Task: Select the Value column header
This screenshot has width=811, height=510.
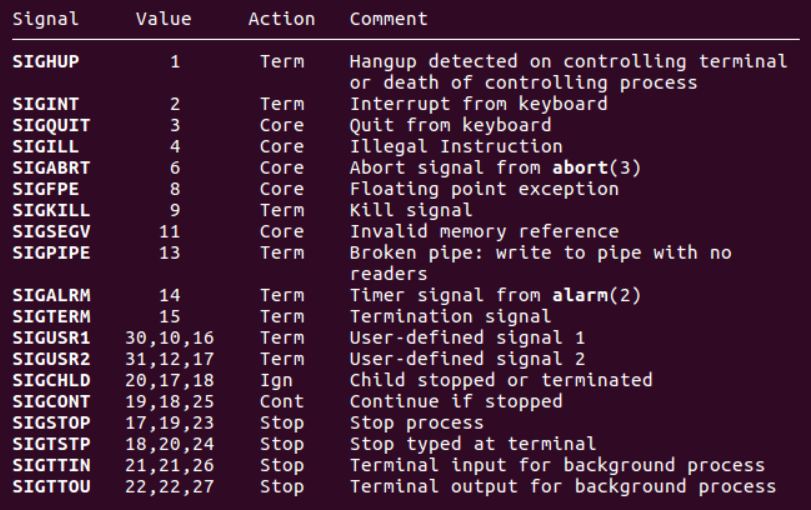Action: 163,19
